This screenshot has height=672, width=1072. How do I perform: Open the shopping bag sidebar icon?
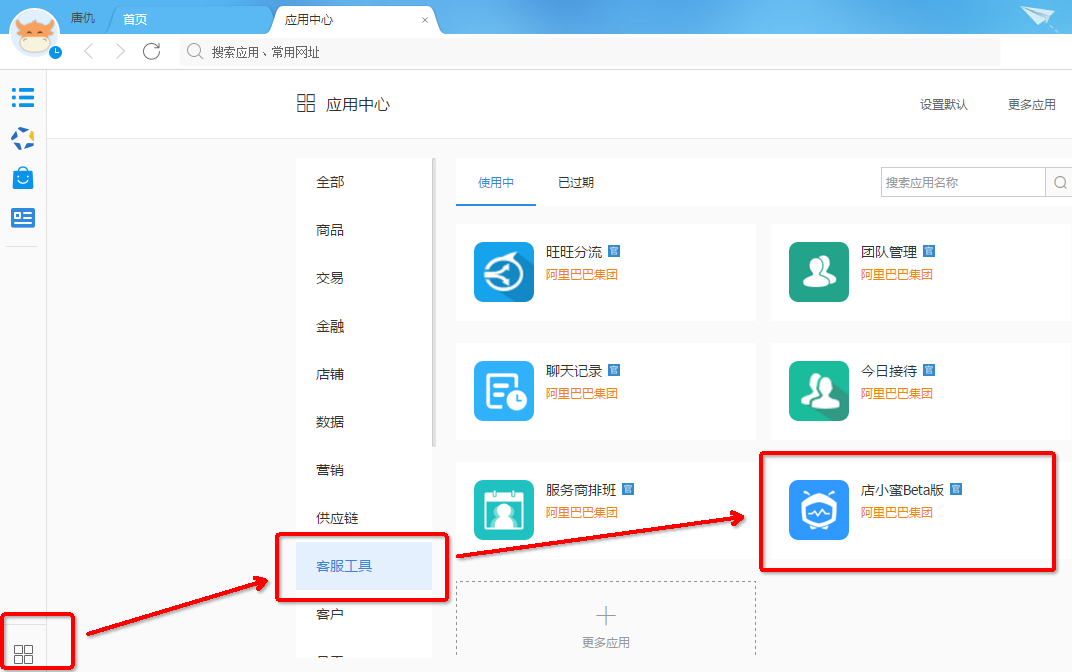[23, 178]
